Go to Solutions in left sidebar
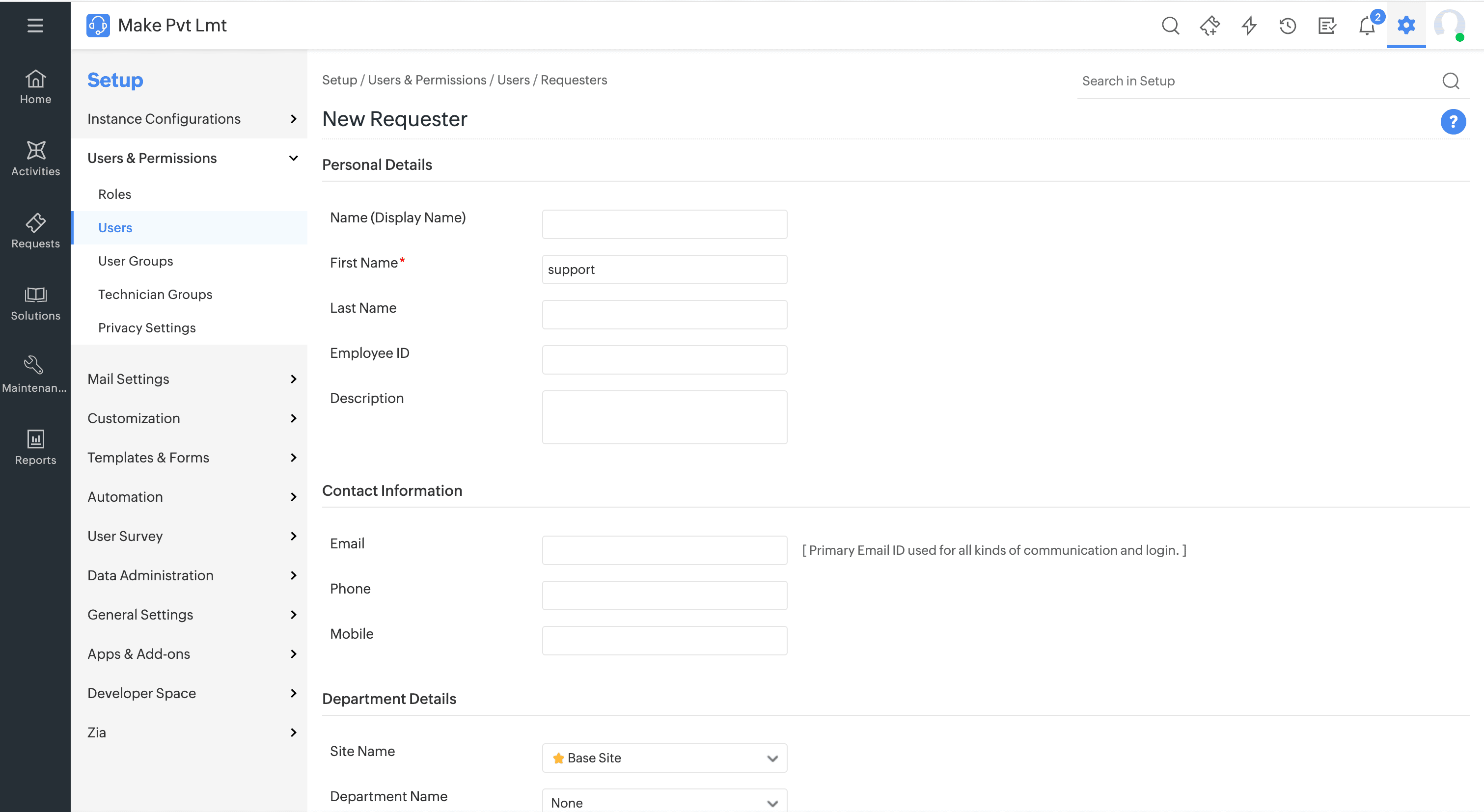Image resolution: width=1484 pixels, height=812 pixels. click(35, 303)
